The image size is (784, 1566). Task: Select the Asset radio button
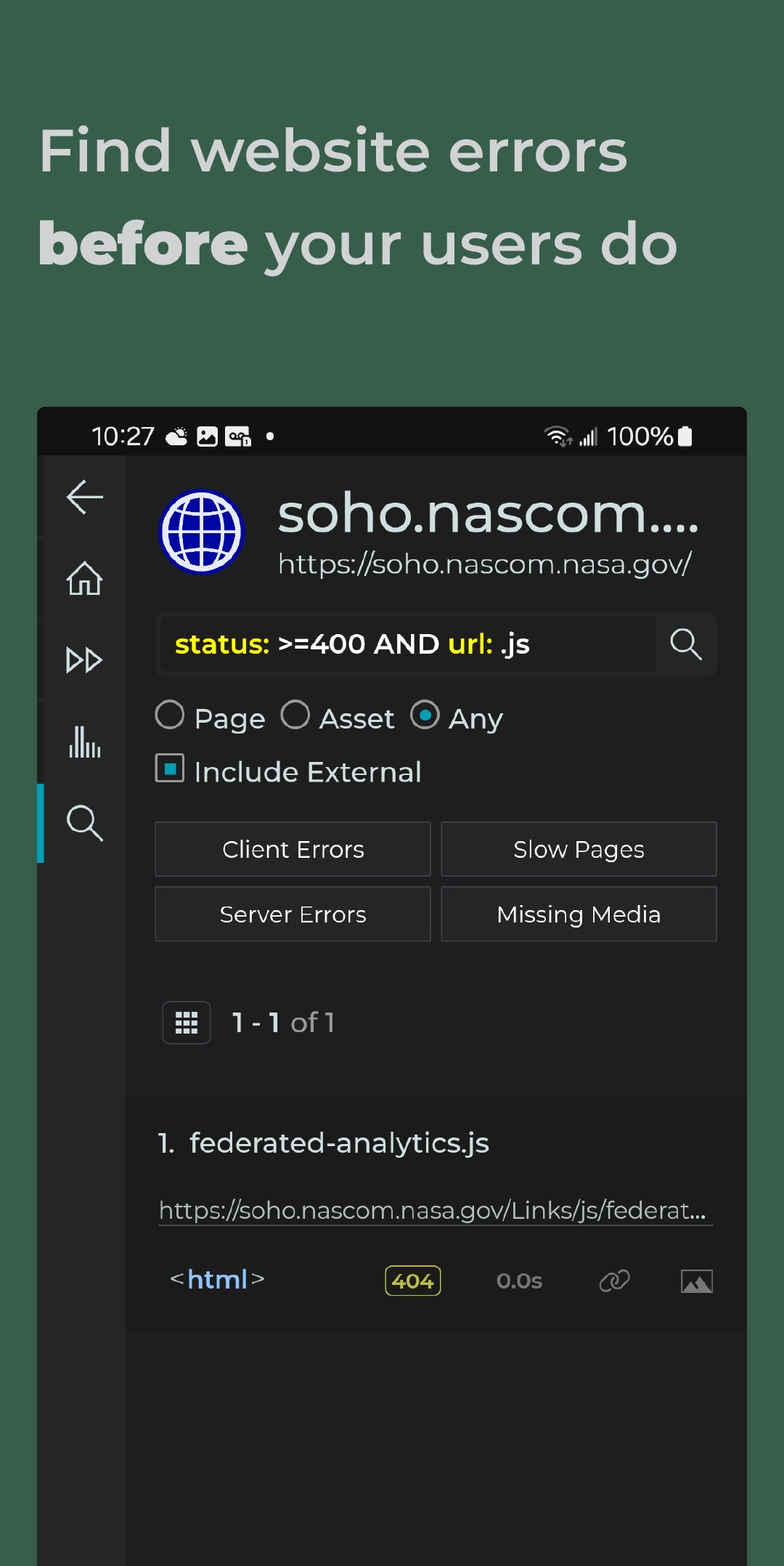click(x=295, y=715)
